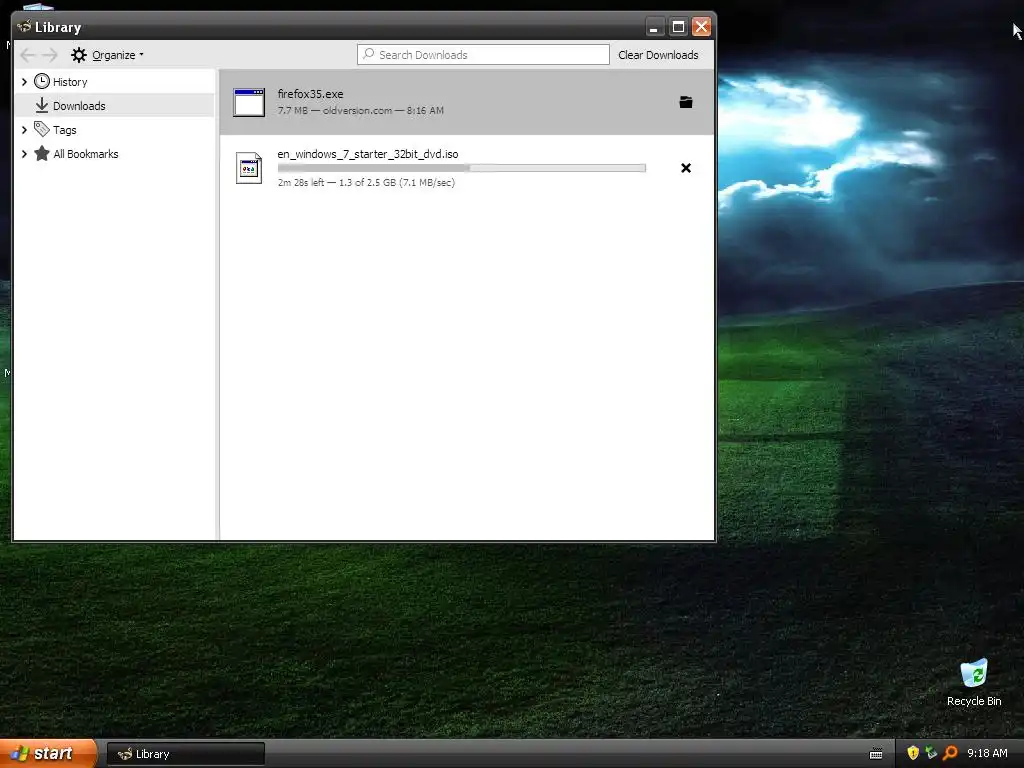This screenshot has width=1024, height=768.
Task: Open the Windows start menu
Action: (47, 754)
